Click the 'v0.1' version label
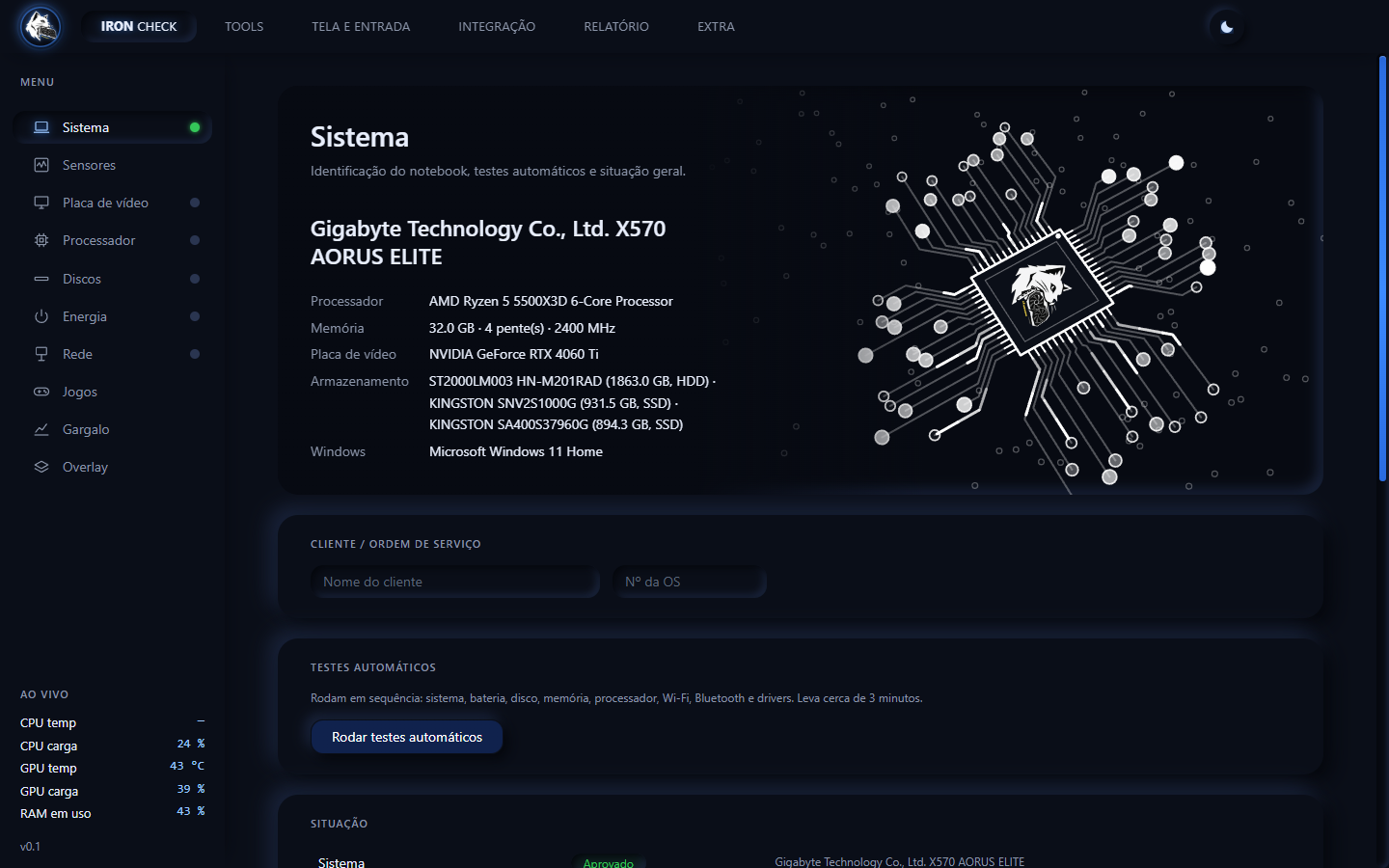The width and height of the screenshot is (1389, 868). [x=30, y=847]
